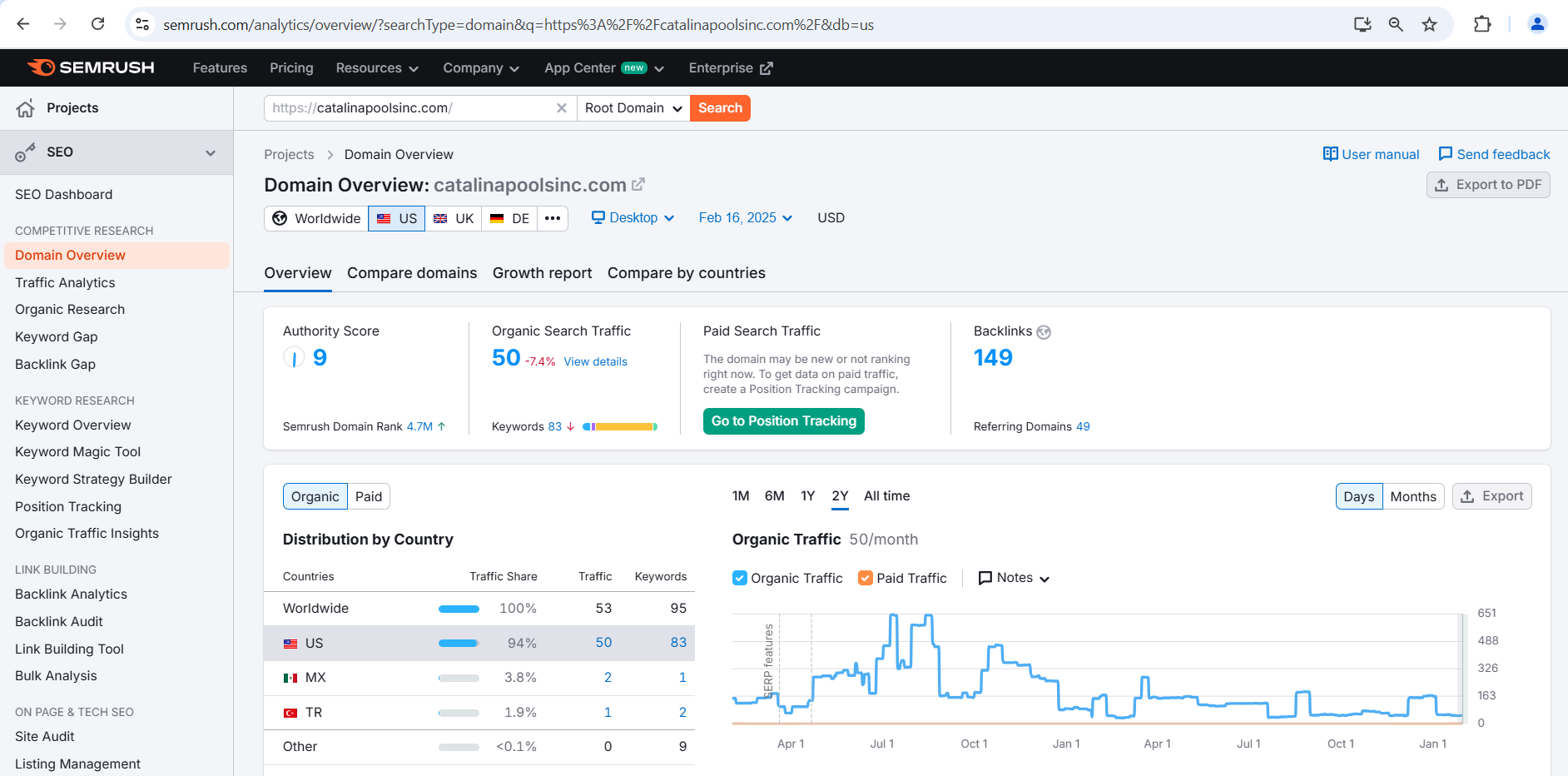
Task: Open Backlink Analytics in the sidebar
Action: click(71, 594)
